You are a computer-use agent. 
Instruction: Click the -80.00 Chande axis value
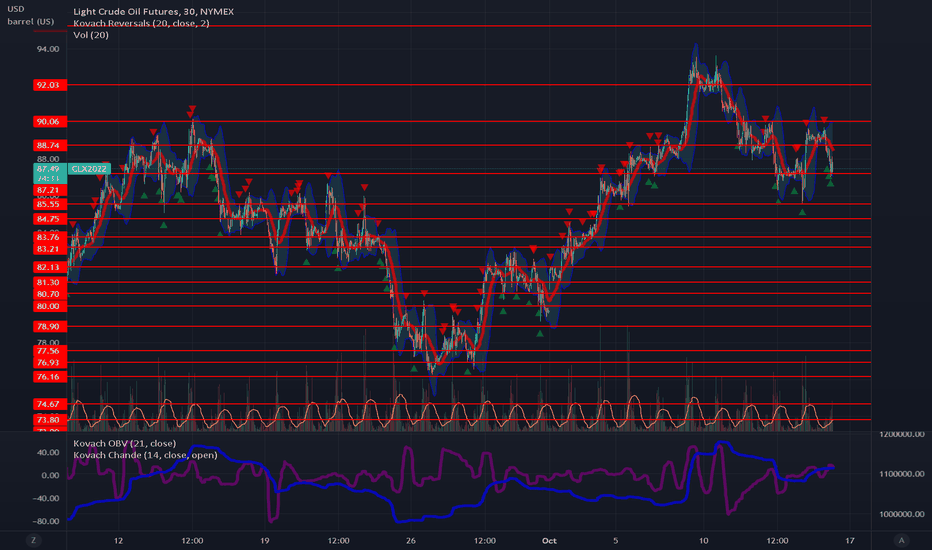(46, 521)
